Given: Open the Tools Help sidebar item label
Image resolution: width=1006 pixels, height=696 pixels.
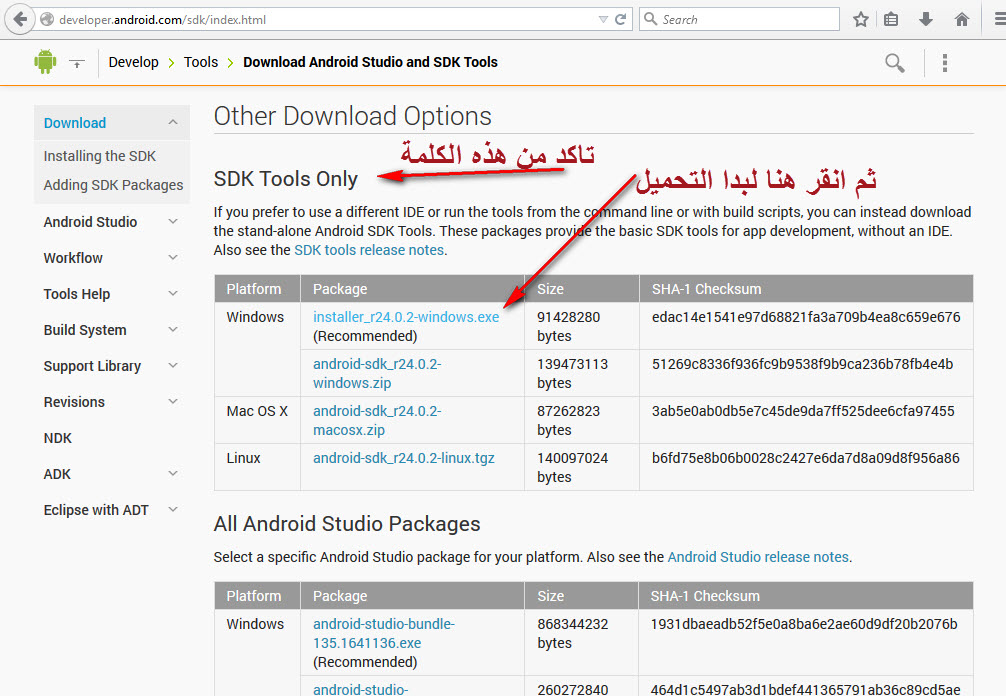Looking at the screenshot, I should (77, 294).
